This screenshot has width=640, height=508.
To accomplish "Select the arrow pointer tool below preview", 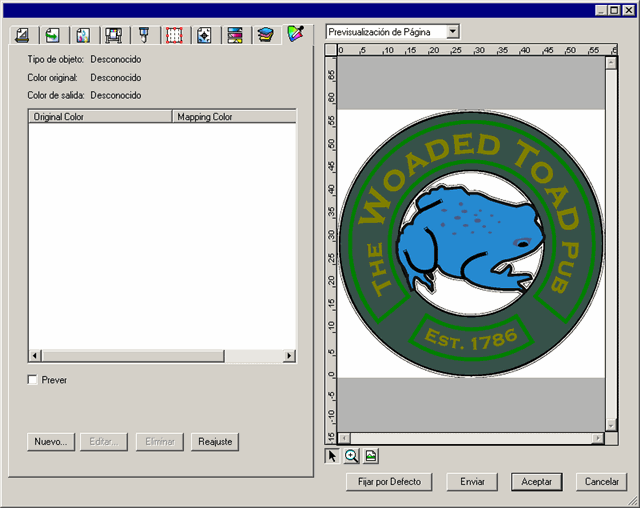I will click(332, 456).
